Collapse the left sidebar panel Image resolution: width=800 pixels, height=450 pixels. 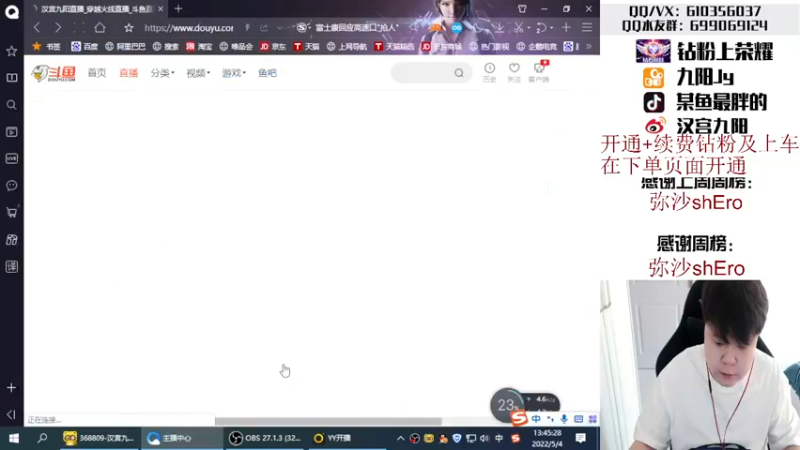(x=12, y=414)
